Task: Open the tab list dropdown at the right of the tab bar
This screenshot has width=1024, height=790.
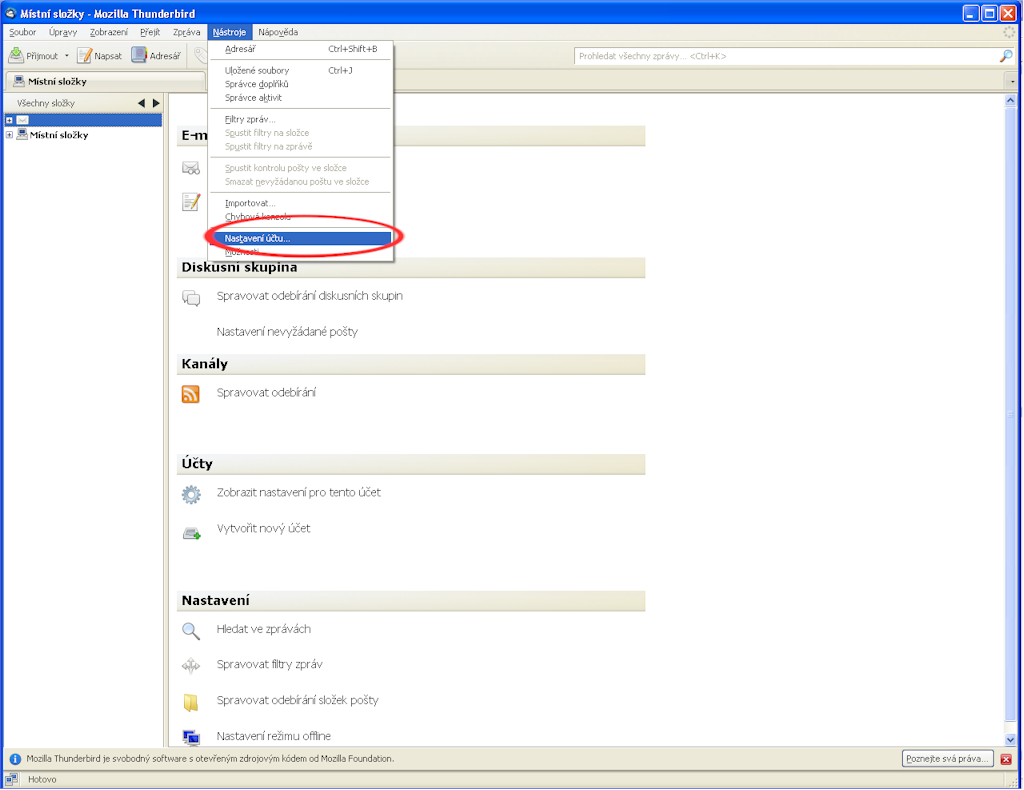Action: coord(1012,82)
